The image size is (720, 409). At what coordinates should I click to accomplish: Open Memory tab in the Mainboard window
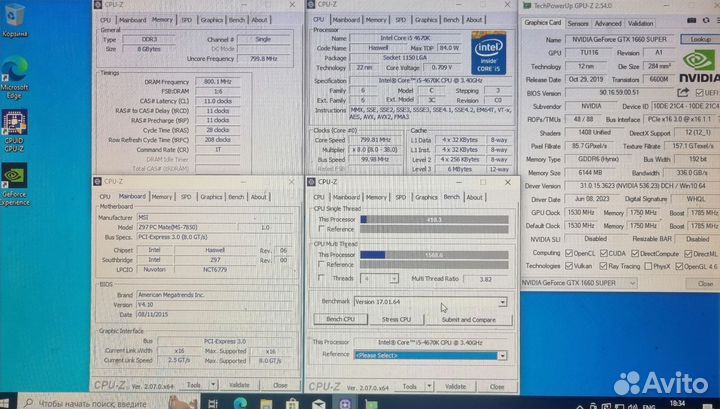click(162, 197)
